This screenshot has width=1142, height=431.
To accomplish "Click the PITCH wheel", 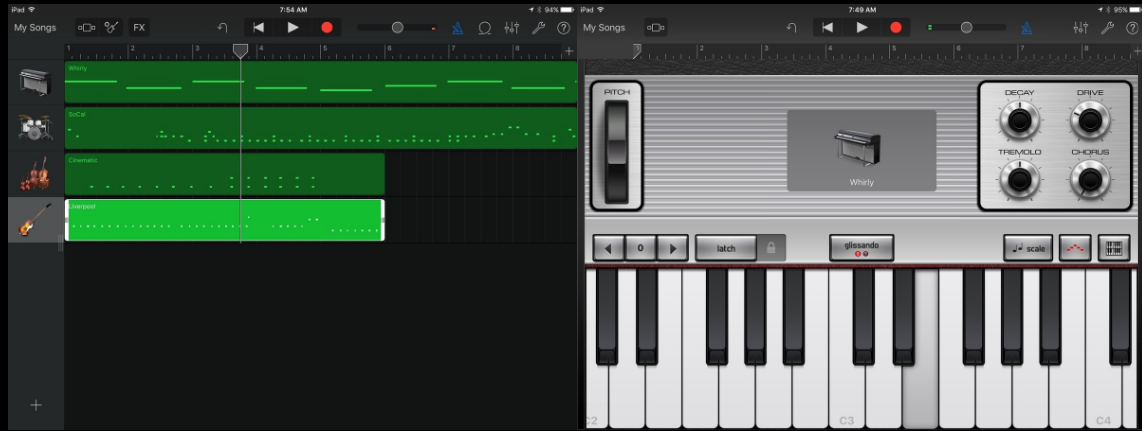I will [616, 152].
